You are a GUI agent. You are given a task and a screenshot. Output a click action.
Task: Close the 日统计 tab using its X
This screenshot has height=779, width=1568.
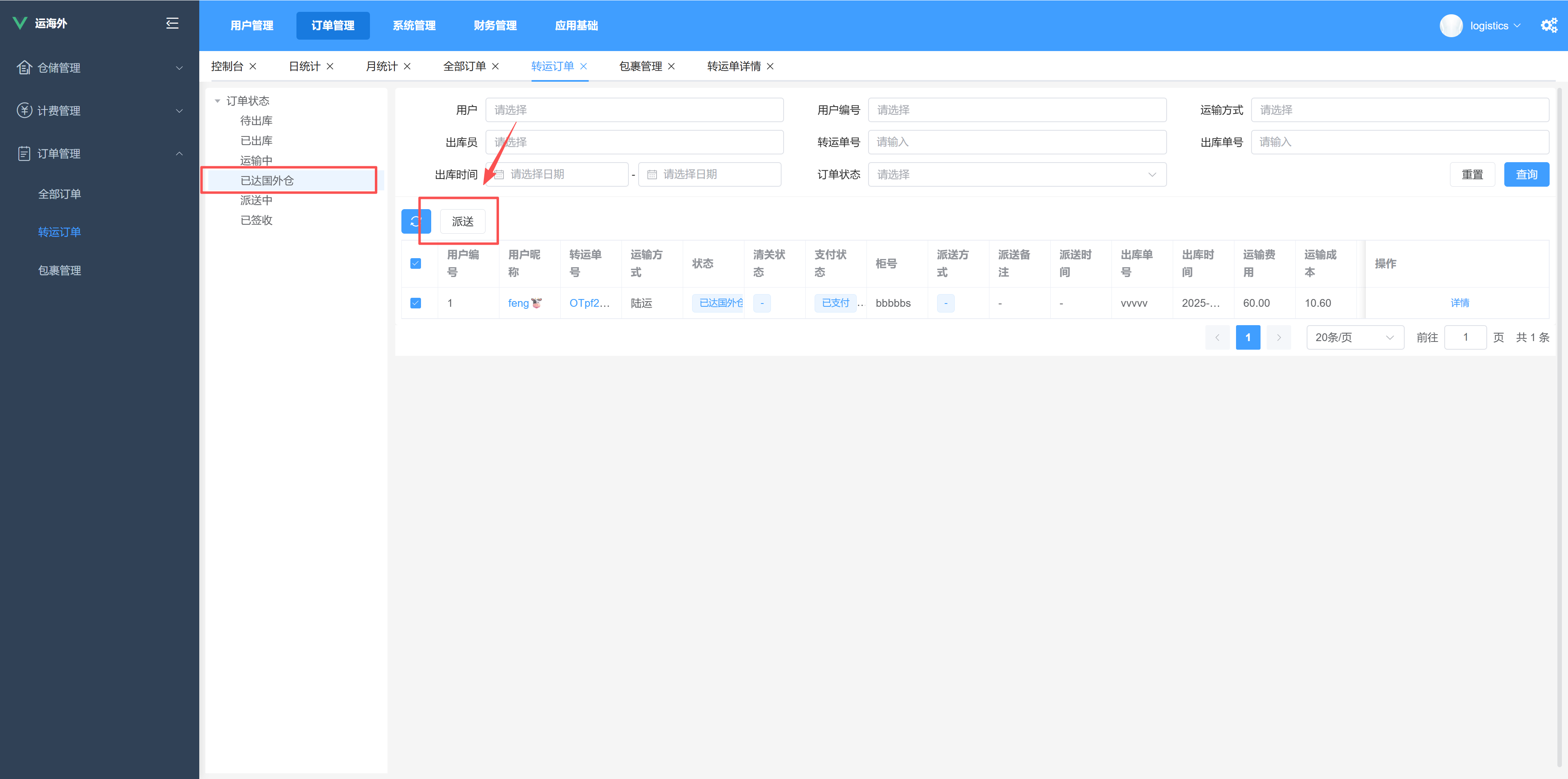tap(330, 67)
